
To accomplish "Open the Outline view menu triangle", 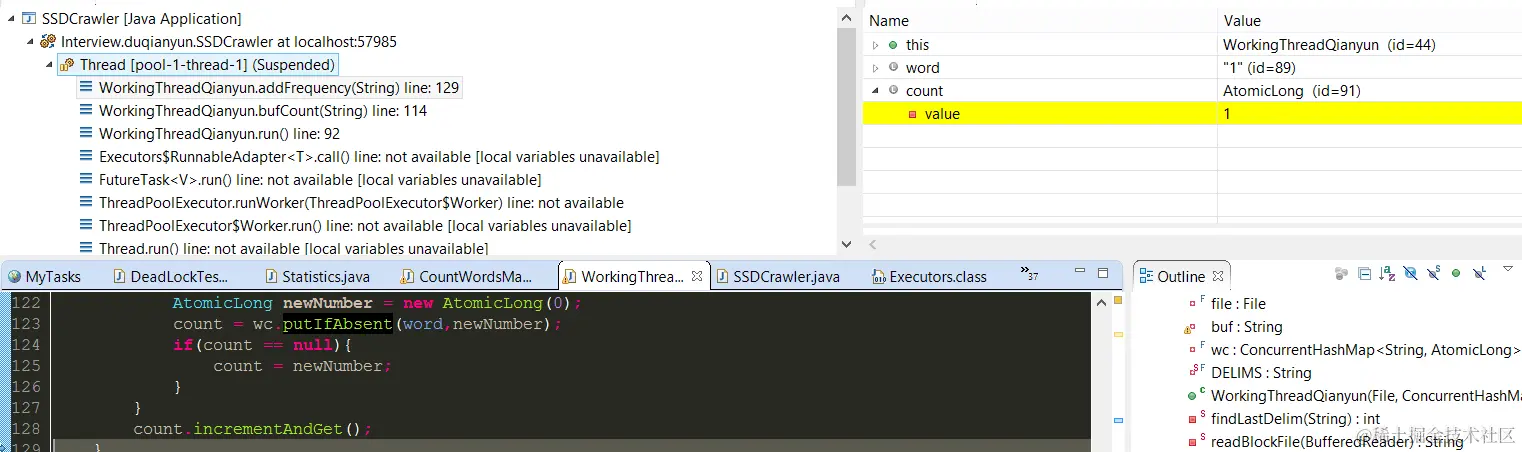I will [x=1508, y=269].
